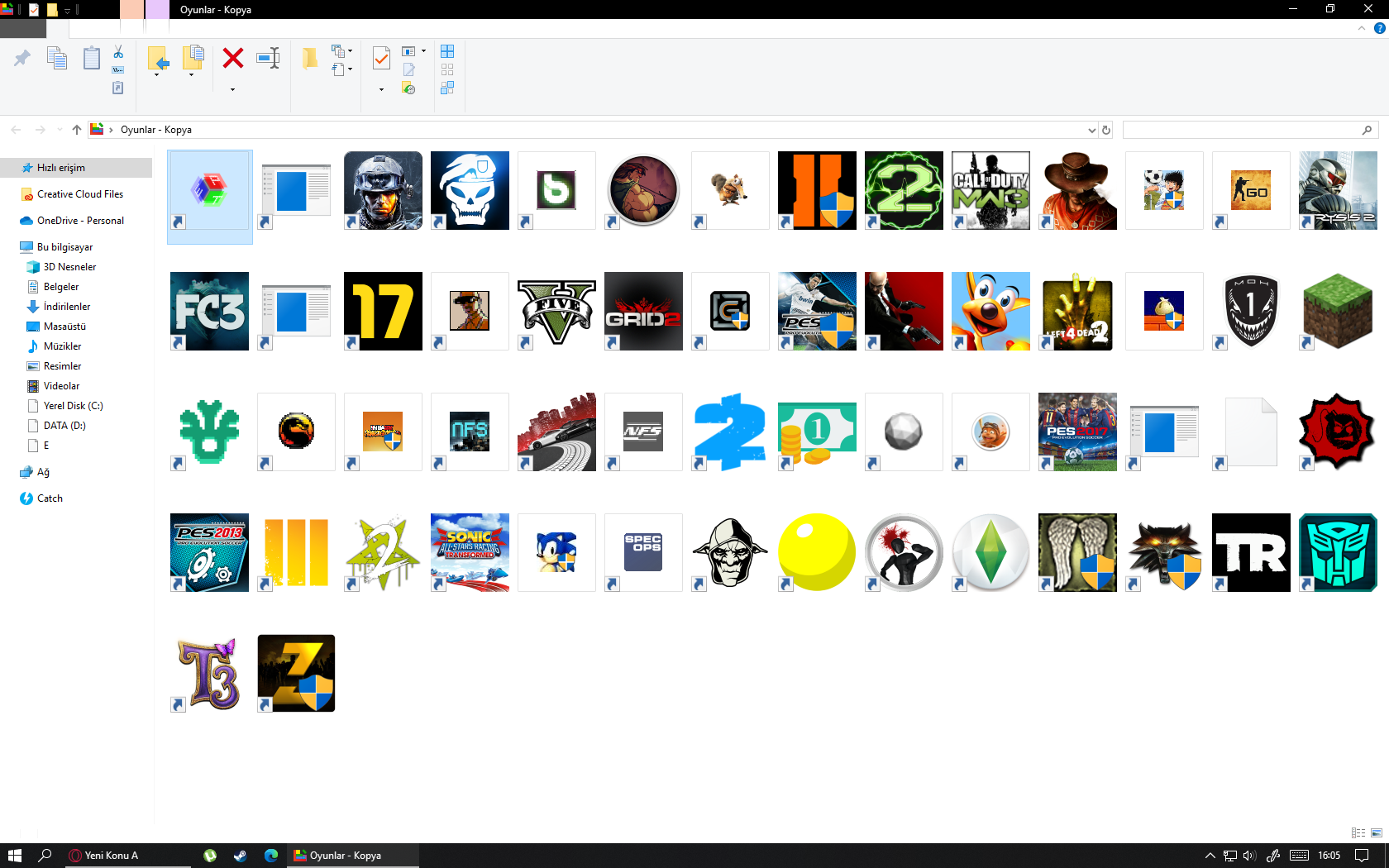Select the Sonic All-Stars Racing Transformed shortcut
This screenshot has height=868, width=1389.
coord(470,552)
